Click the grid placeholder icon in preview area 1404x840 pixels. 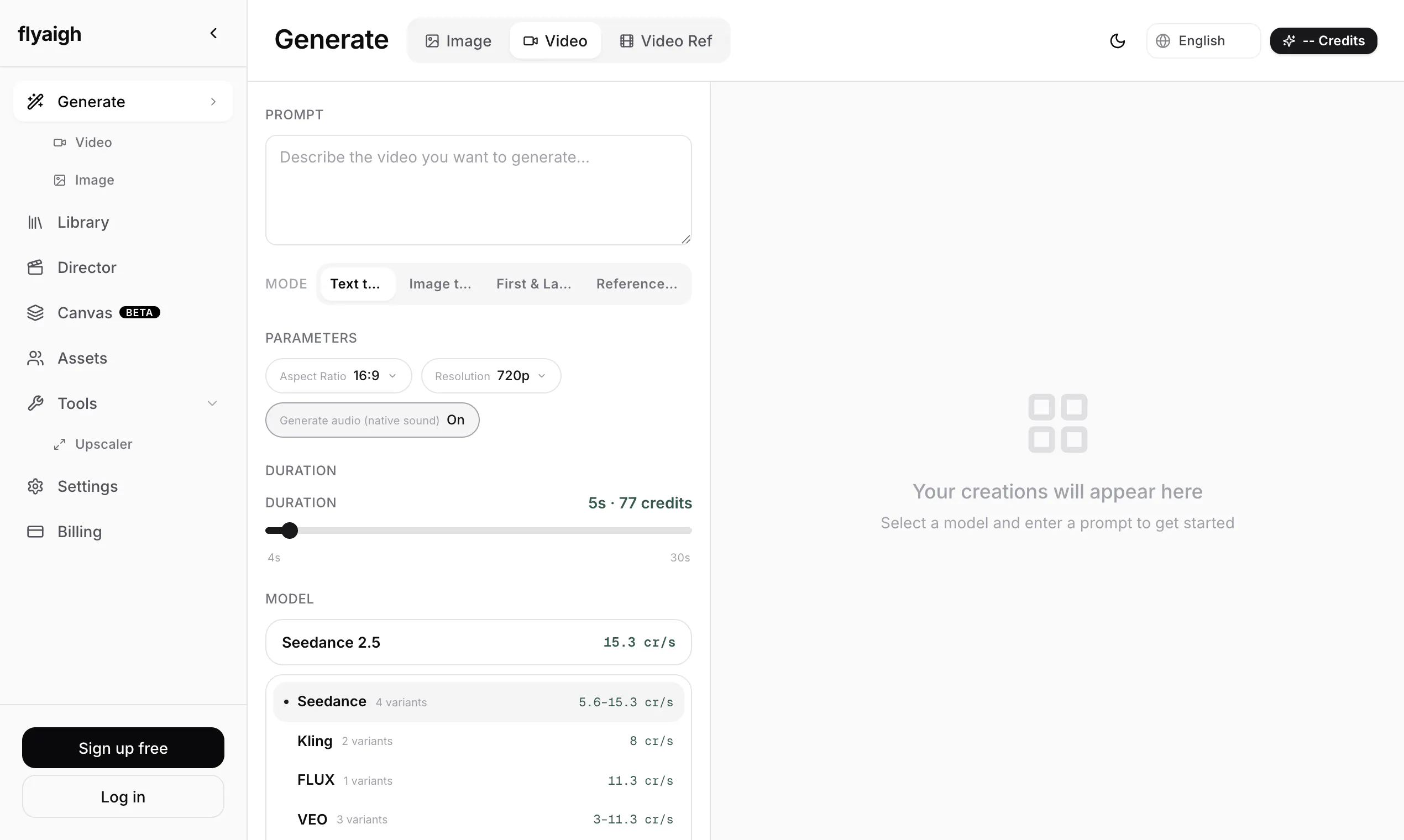point(1057,423)
